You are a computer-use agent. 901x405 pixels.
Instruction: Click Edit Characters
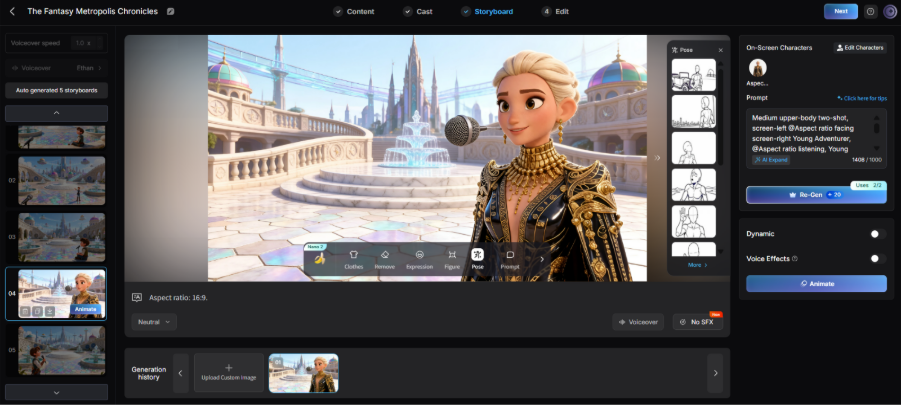(x=860, y=48)
